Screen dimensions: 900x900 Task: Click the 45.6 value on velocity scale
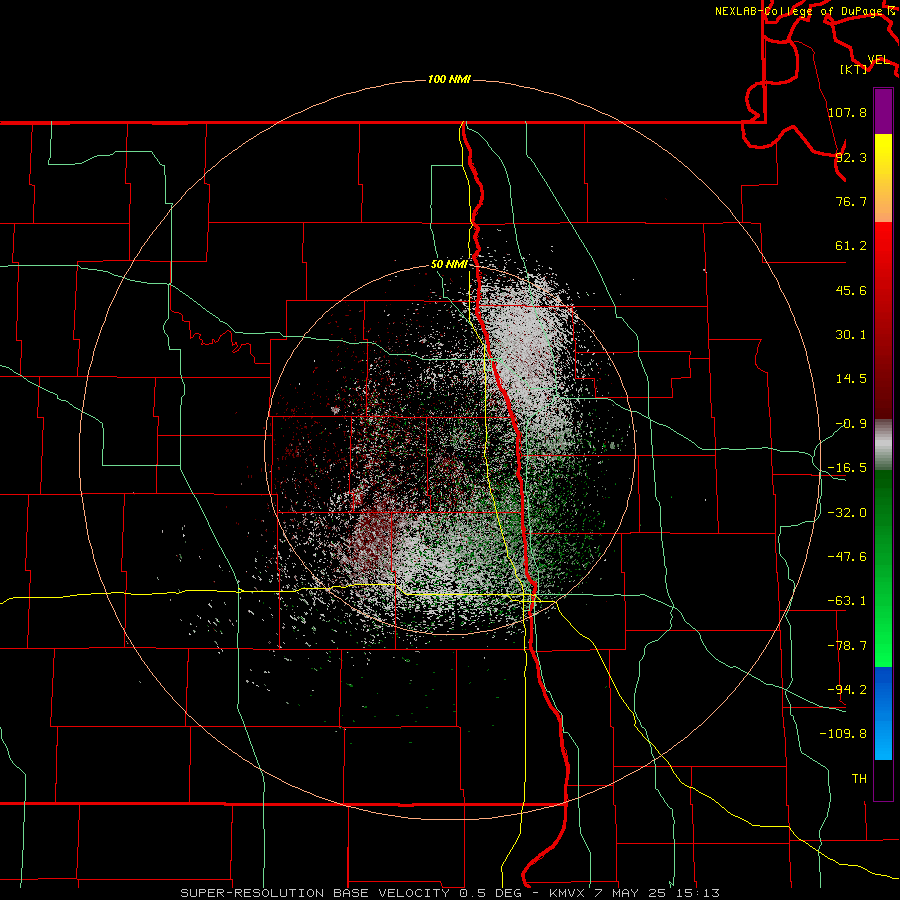(x=851, y=290)
